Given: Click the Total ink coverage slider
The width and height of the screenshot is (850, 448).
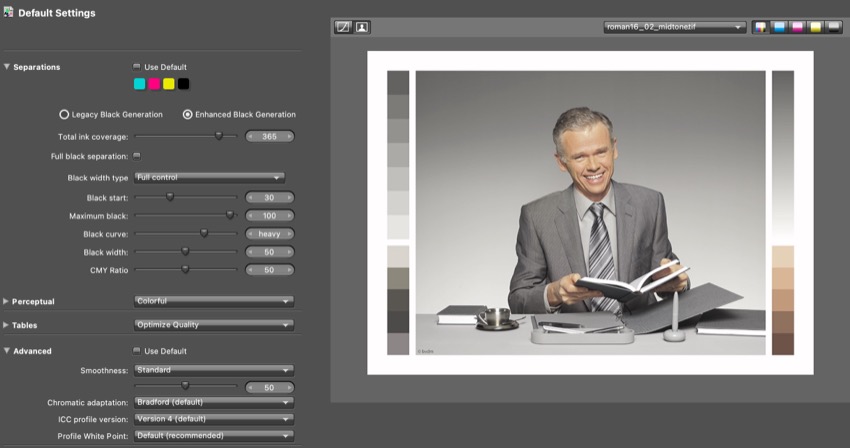Looking at the screenshot, I should (186, 136).
